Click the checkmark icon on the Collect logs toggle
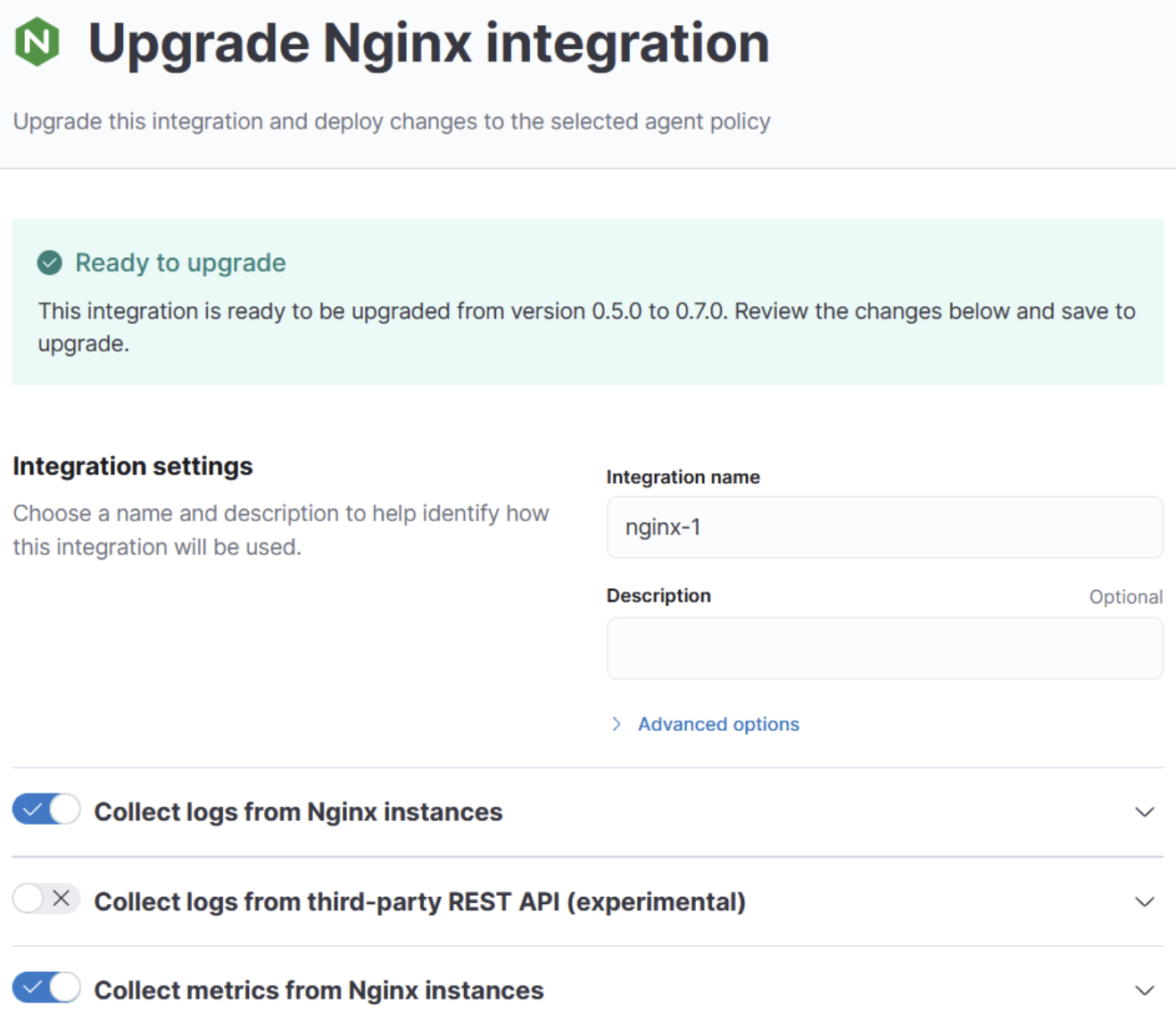 33,809
